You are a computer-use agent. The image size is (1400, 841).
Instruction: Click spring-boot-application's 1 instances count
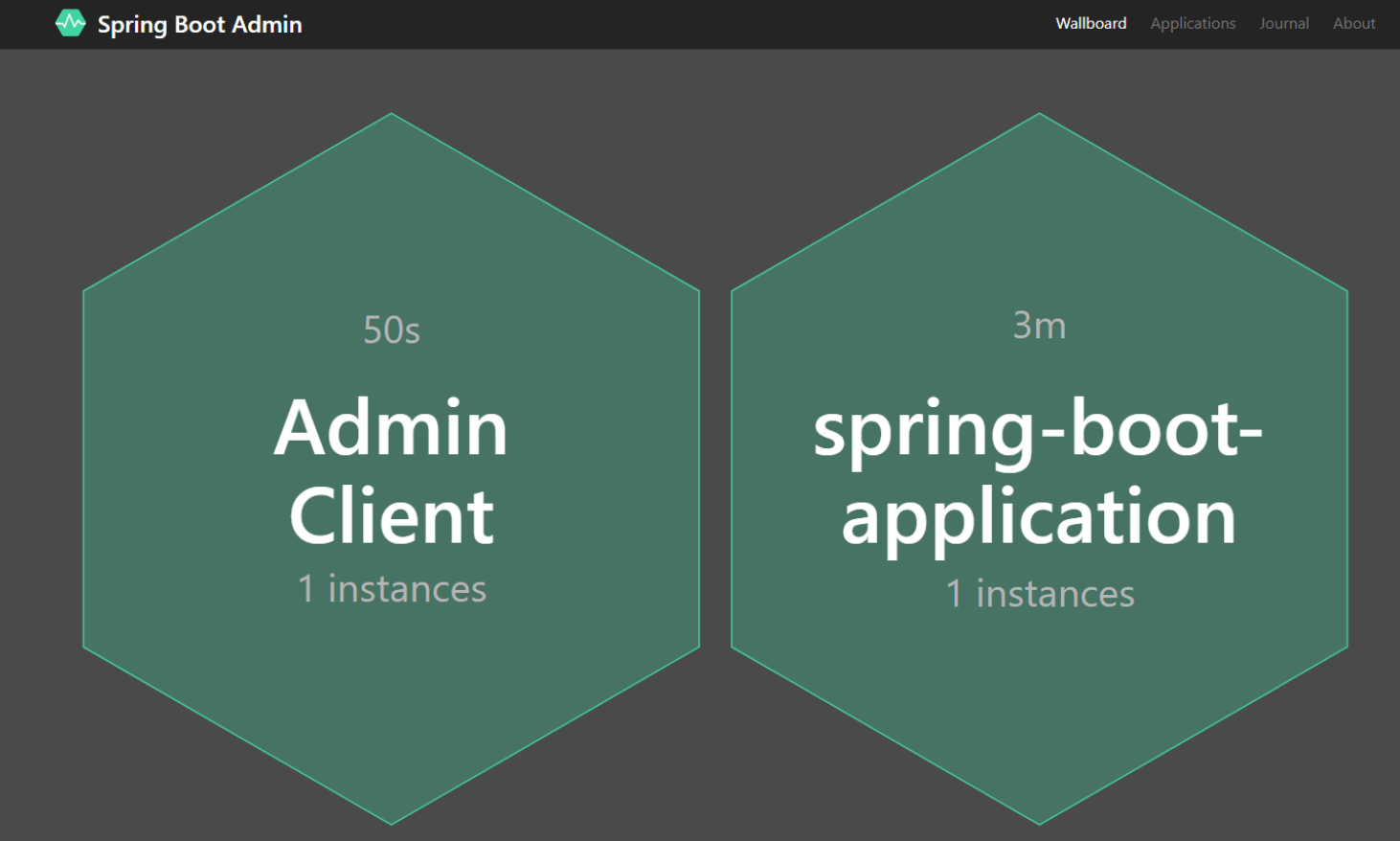(1040, 594)
